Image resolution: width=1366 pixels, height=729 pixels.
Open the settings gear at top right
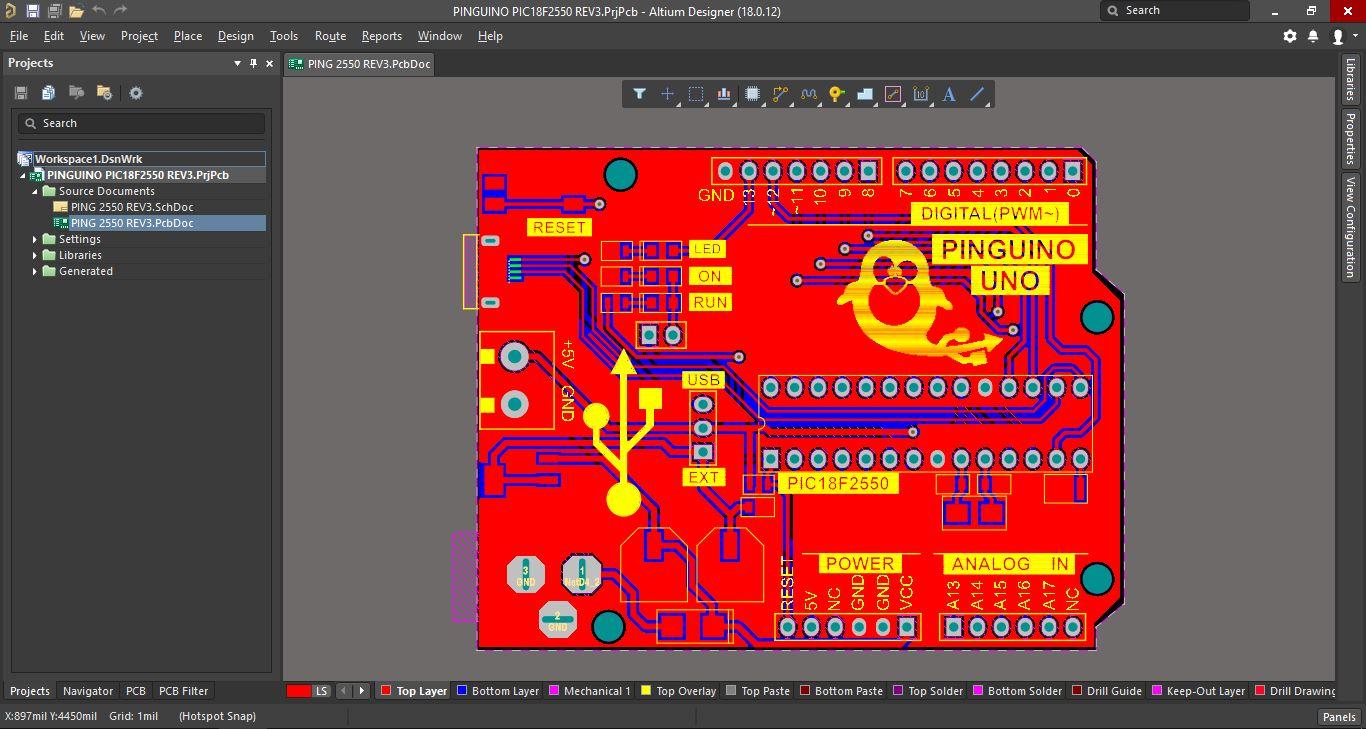point(1290,36)
